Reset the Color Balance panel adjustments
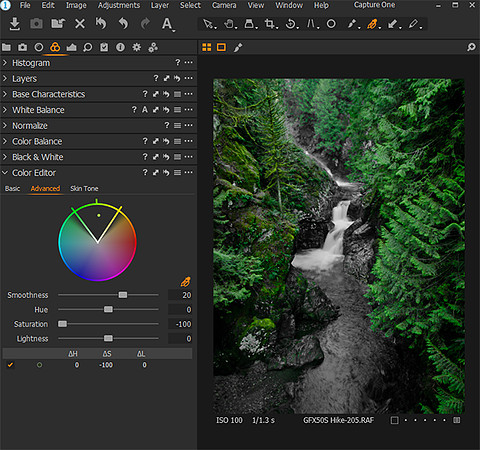 (166, 141)
